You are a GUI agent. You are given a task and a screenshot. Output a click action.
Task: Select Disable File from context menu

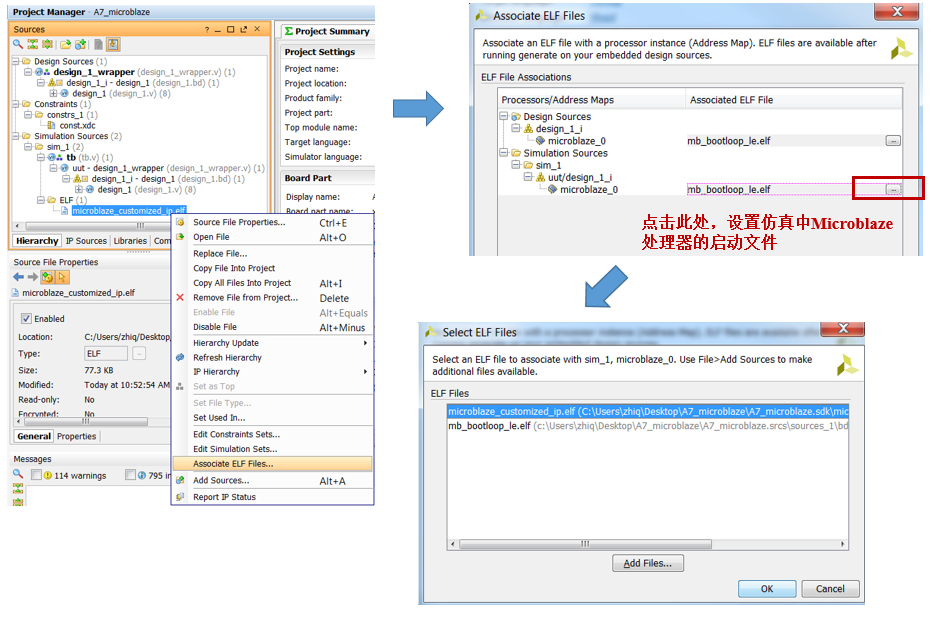pyautogui.click(x=273, y=327)
